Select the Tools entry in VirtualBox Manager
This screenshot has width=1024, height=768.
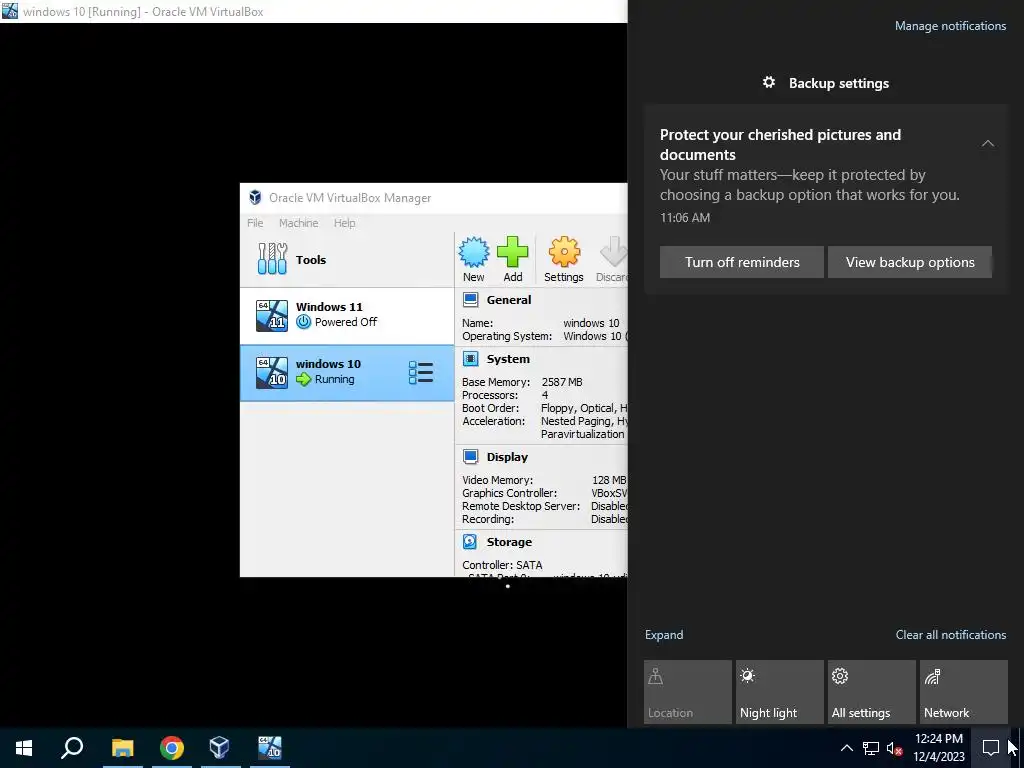coord(347,259)
